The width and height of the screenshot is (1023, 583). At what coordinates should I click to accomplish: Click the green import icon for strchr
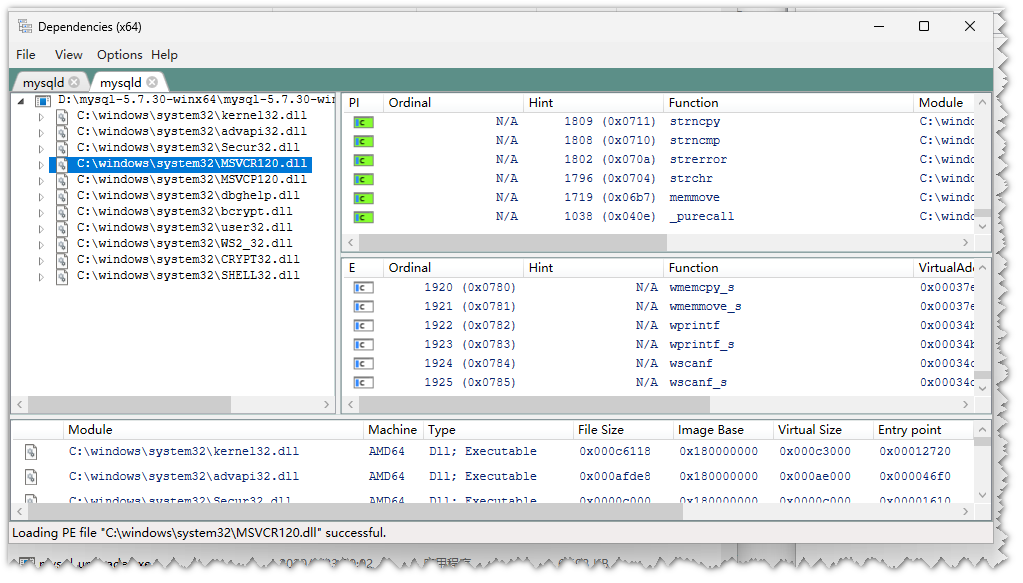363,179
